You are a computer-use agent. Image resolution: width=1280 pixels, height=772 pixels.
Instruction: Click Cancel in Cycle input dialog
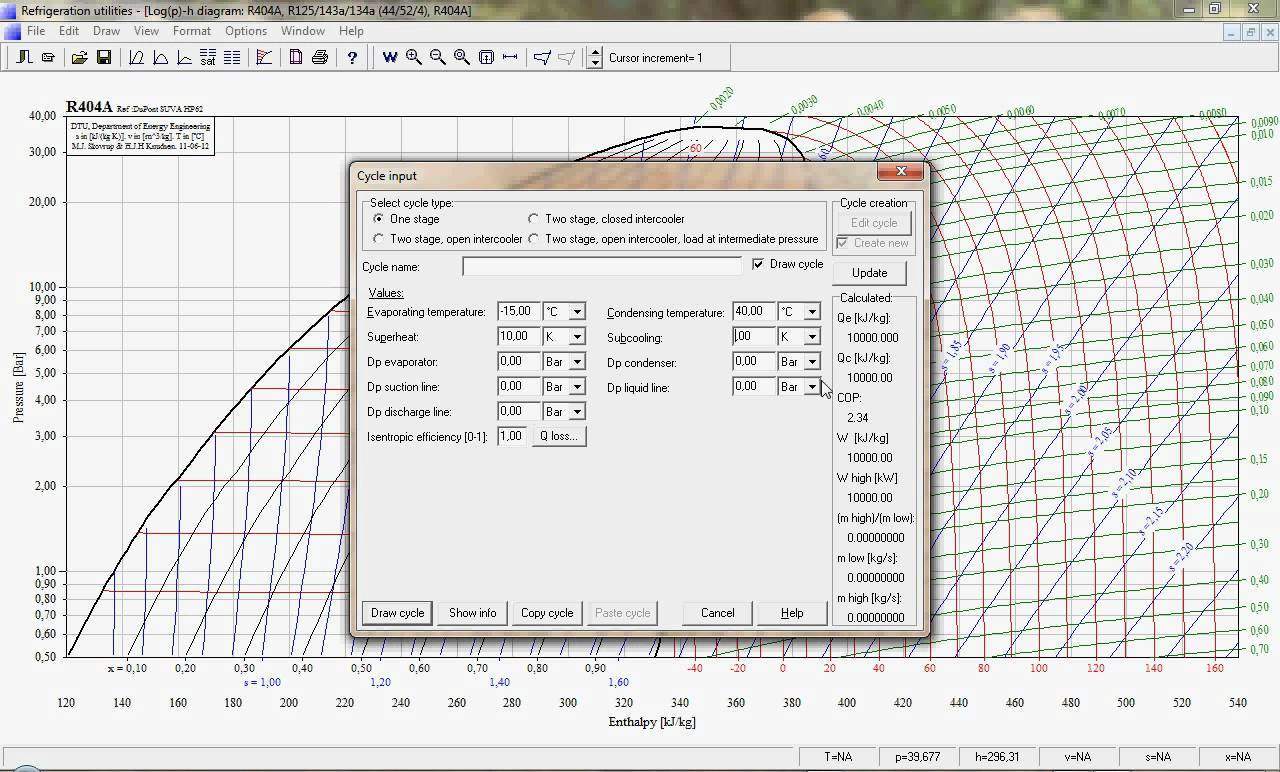pos(717,613)
